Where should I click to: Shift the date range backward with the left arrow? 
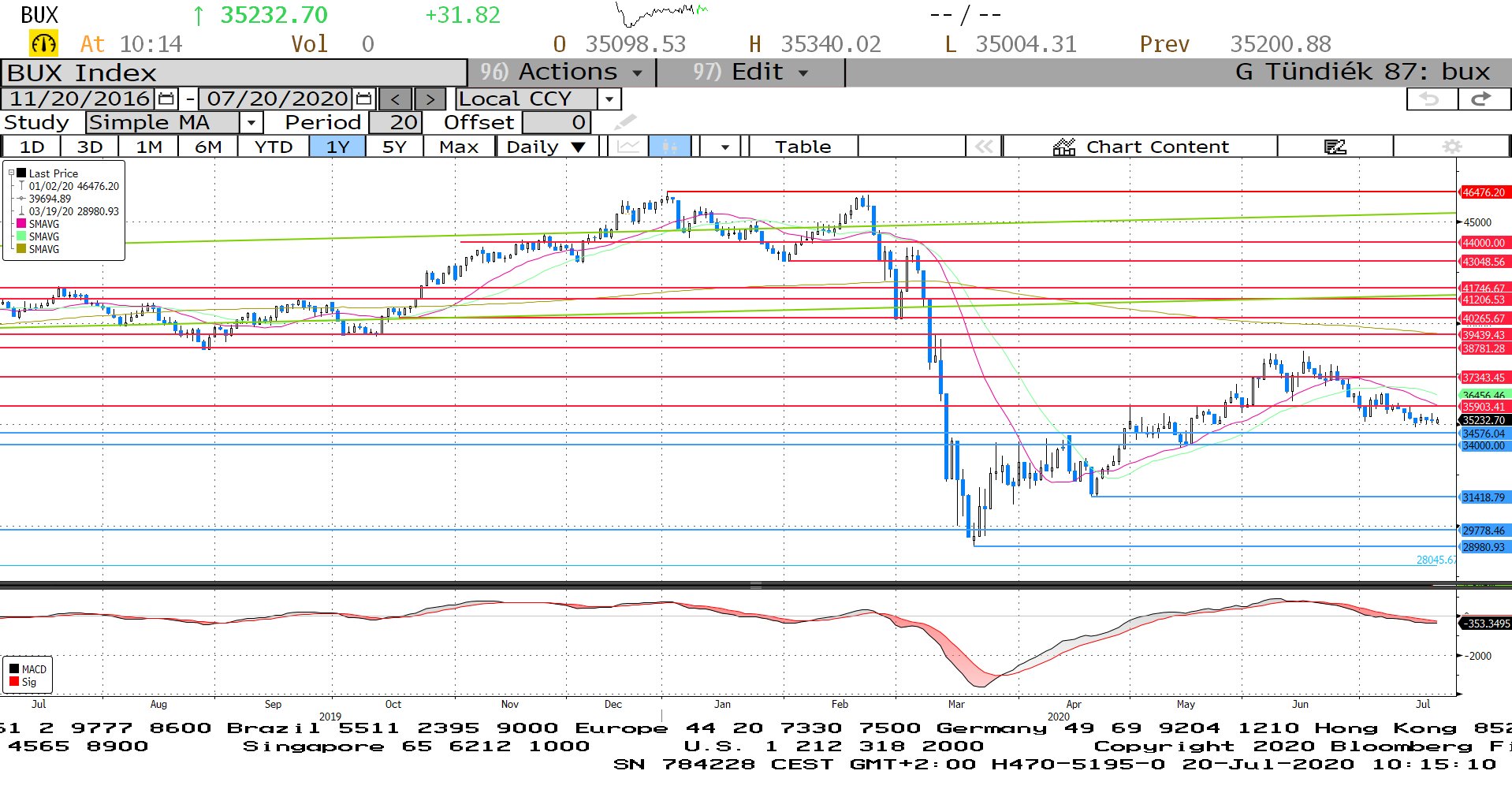[396, 99]
